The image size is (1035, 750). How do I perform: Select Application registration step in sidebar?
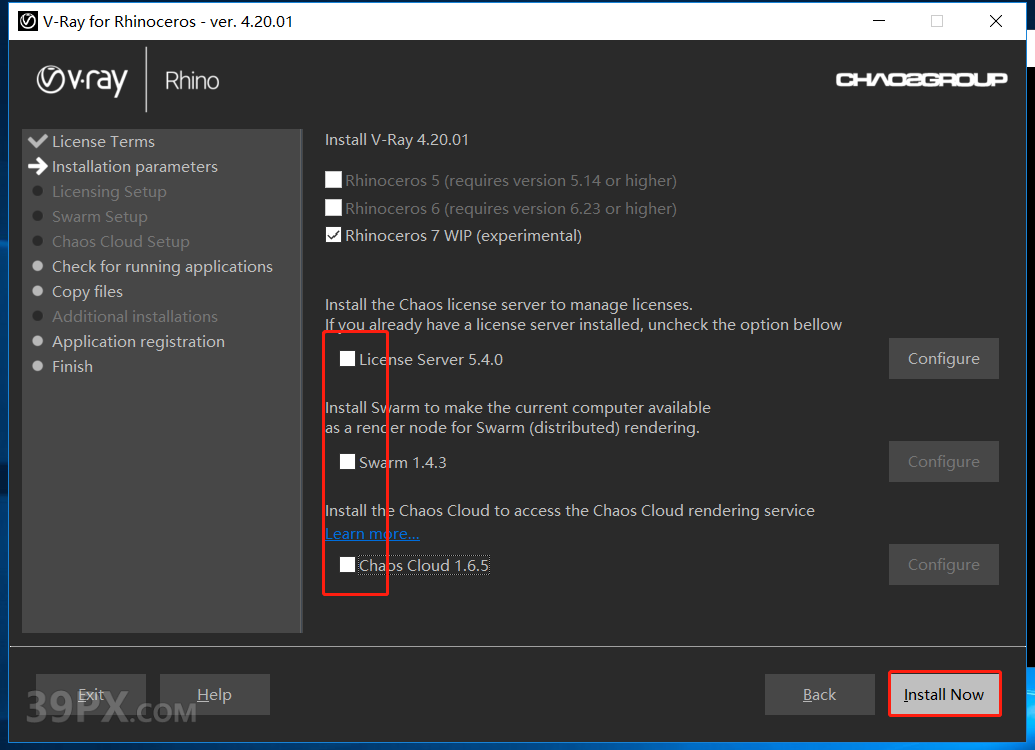coord(138,342)
